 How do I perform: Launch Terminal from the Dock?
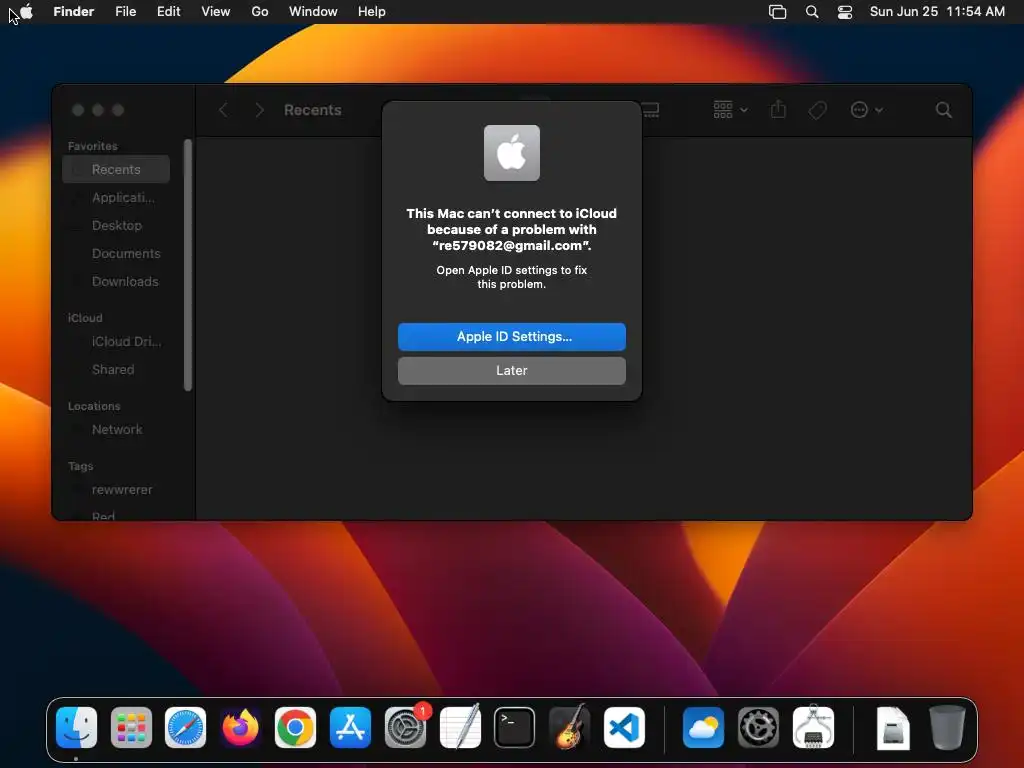click(x=515, y=728)
